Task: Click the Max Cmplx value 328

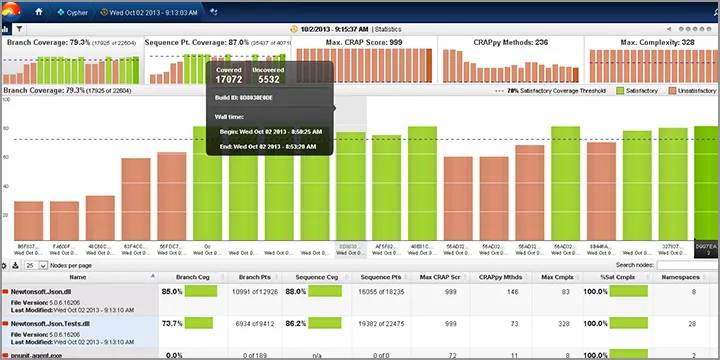Action: tap(563, 324)
